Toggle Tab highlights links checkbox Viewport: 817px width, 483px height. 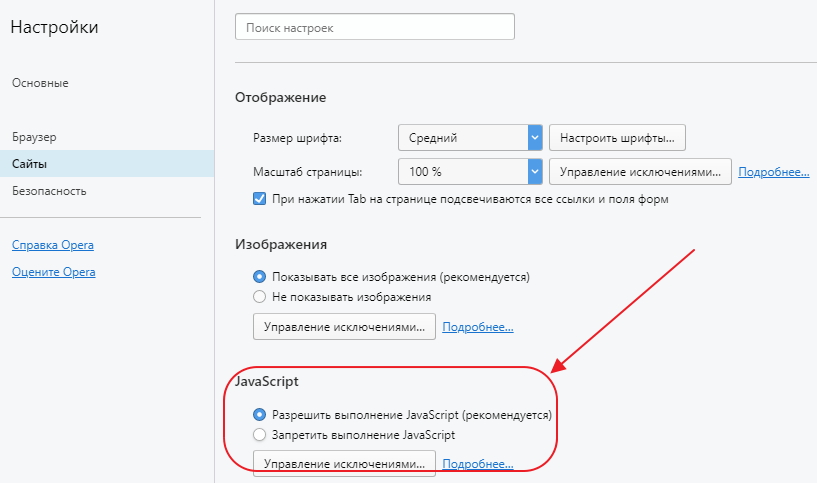tap(260, 199)
